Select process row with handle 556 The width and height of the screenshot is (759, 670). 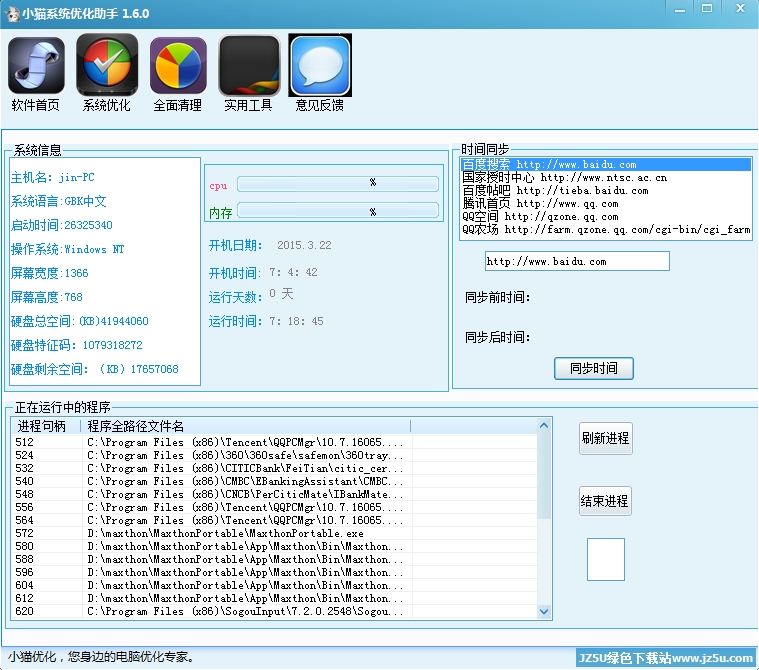click(x=274, y=507)
